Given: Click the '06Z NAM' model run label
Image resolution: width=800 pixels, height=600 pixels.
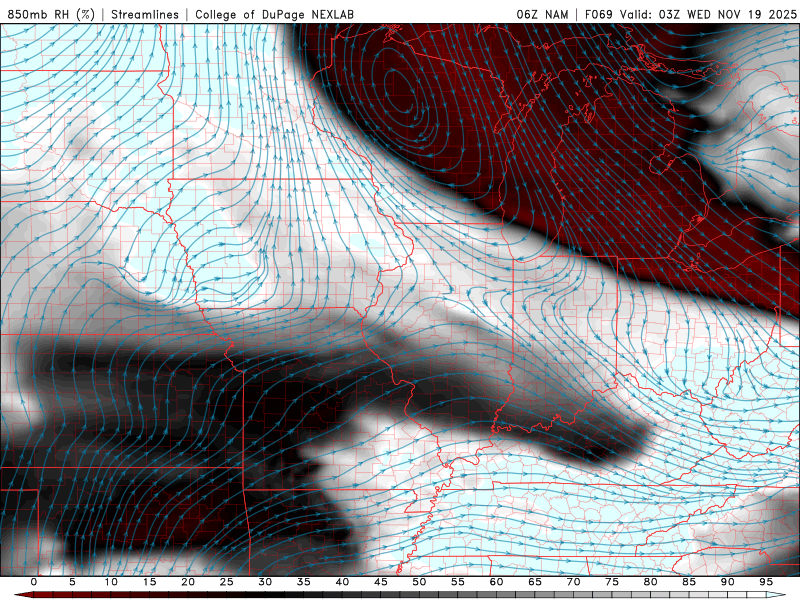Looking at the screenshot, I should coord(542,14).
